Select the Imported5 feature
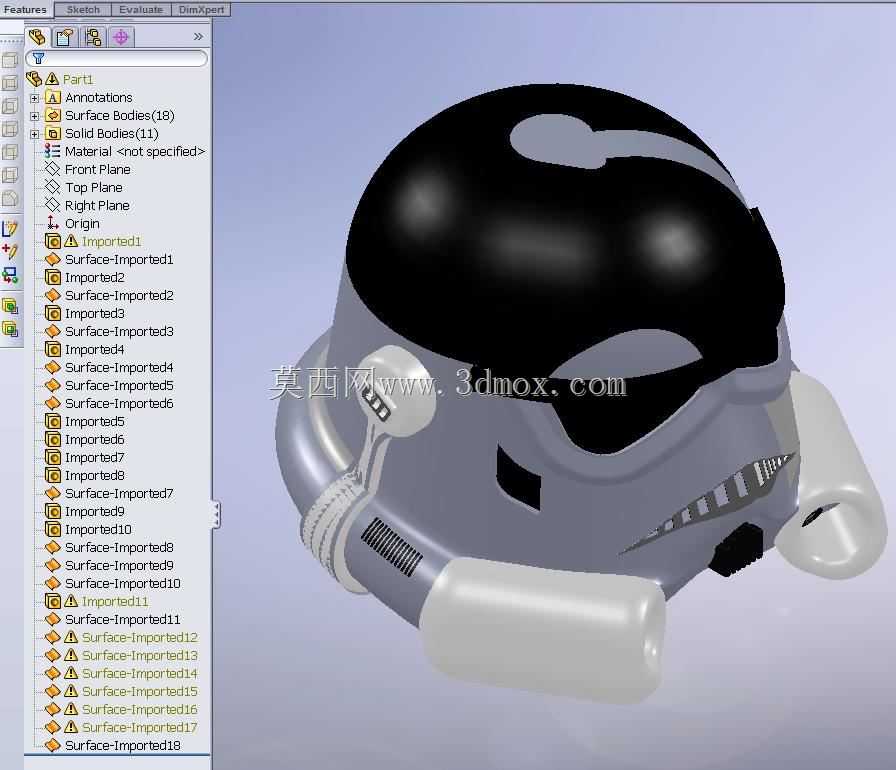 click(94, 422)
